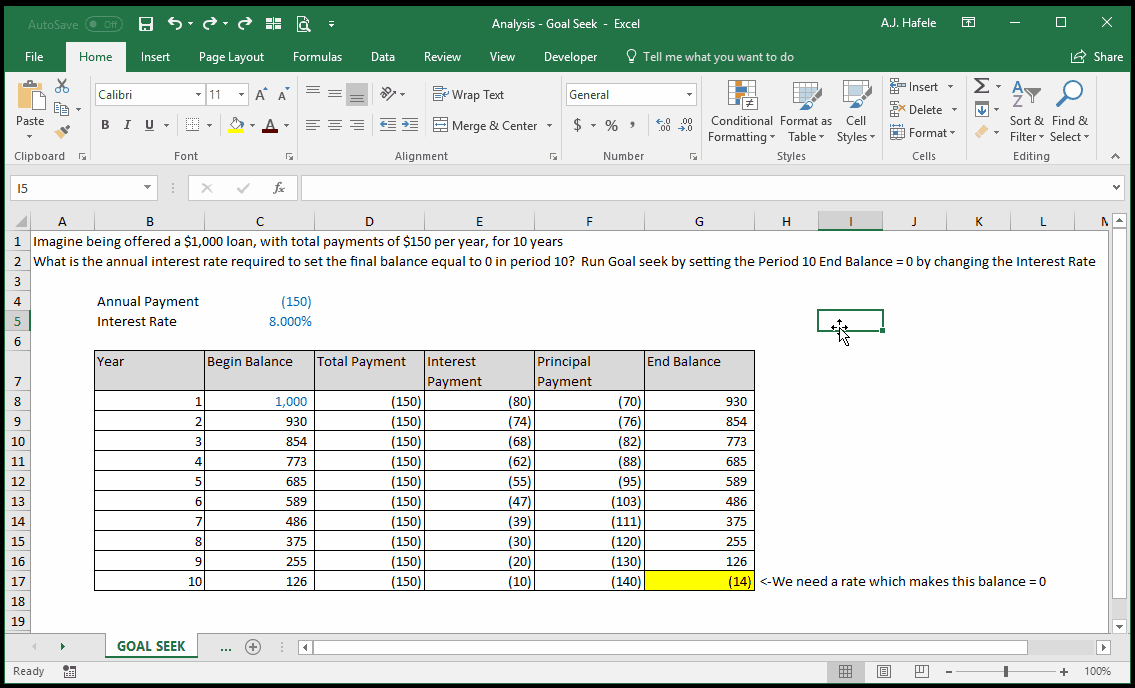This screenshot has width=1135, height=688.
Task: Click the Cut scissors icon
Action: pos(62,87)
